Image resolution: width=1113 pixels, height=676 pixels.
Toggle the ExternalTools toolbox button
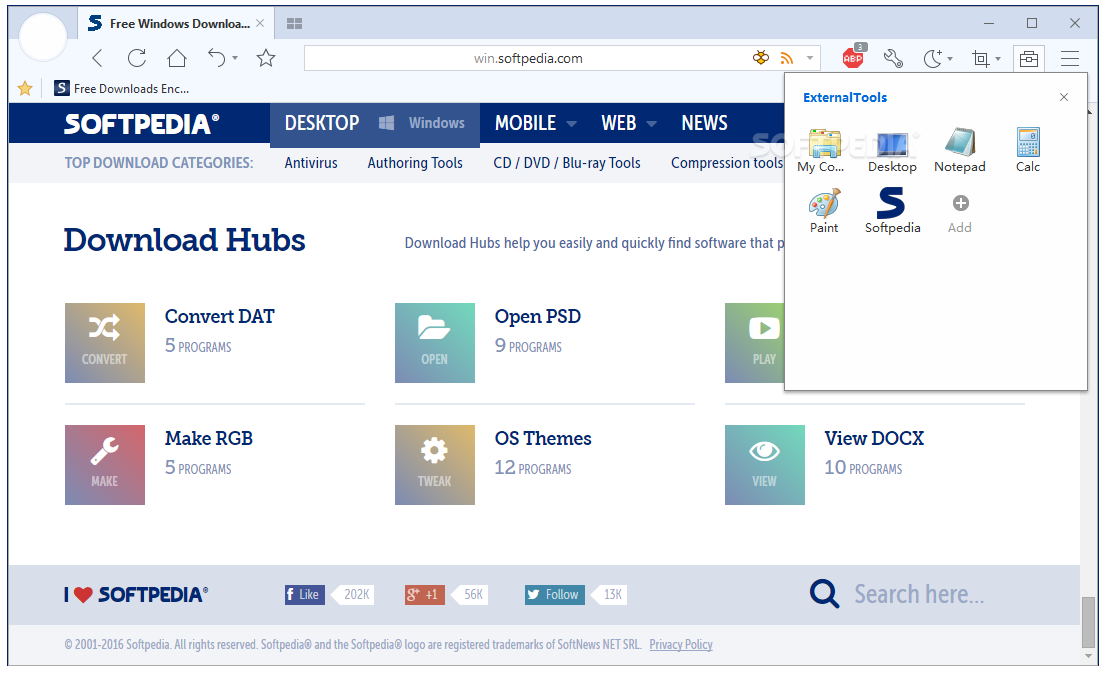pyautogui.click(x=1029, y=58)
